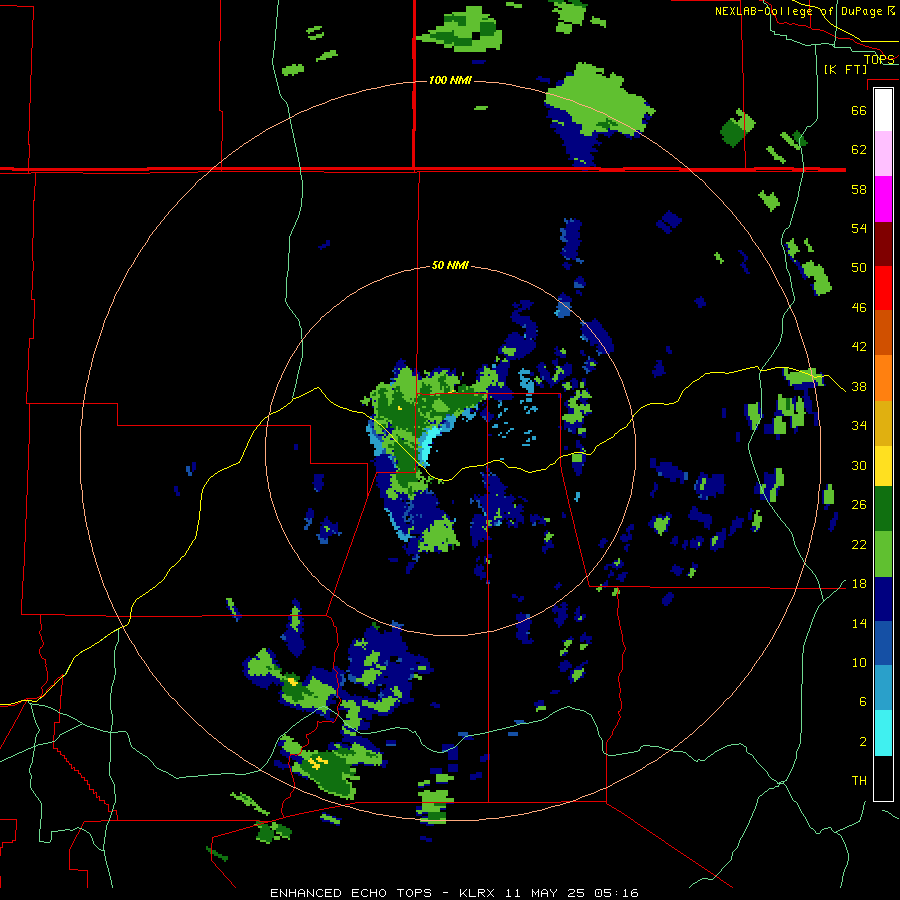Image resolution: width=900 pixels, height=900 pixels.
Task: Click the legend value '58'
Action: click(859, 189)
